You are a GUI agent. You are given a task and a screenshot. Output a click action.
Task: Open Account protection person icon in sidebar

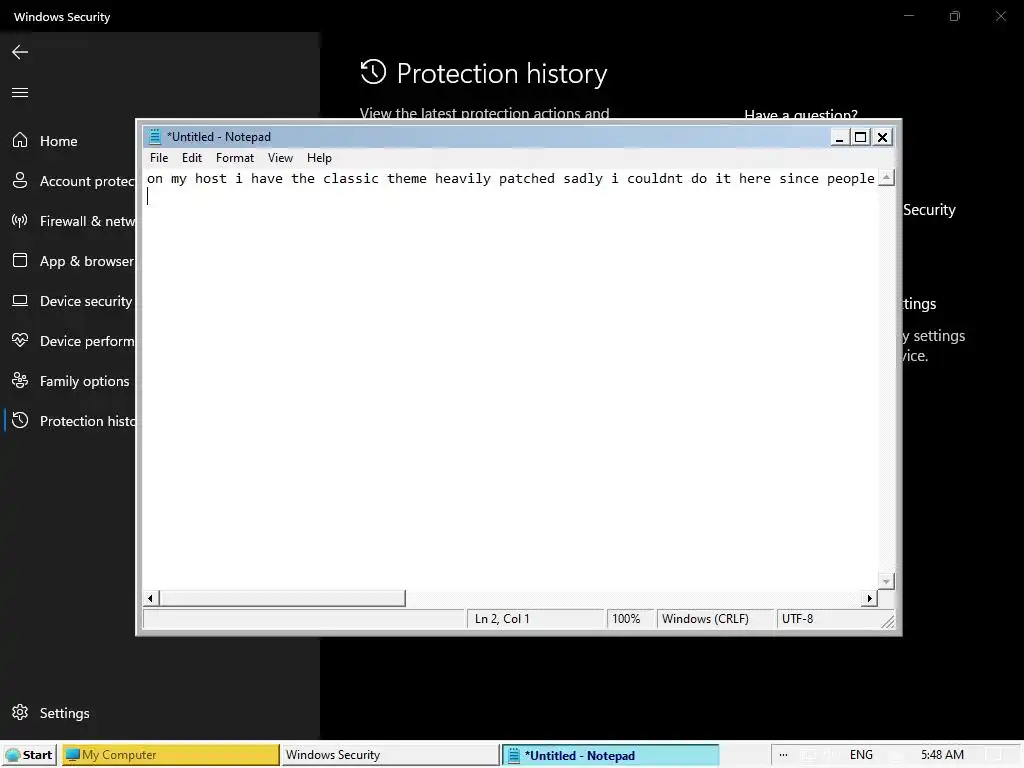pos(20,180)
